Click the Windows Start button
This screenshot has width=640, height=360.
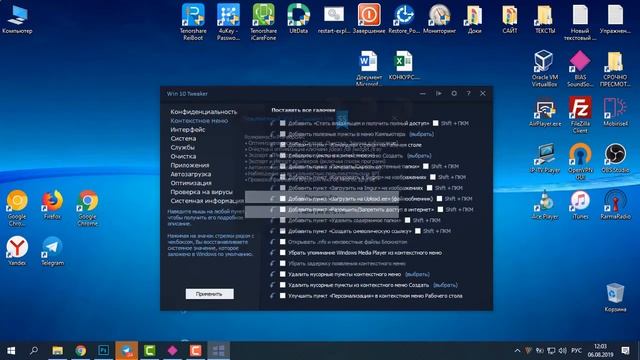click(11, 350)
